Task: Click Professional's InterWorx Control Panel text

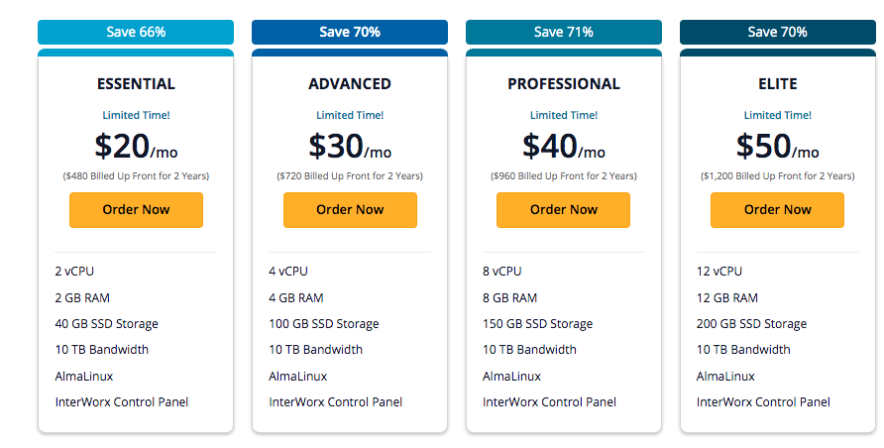Action: tap(549, 402)
